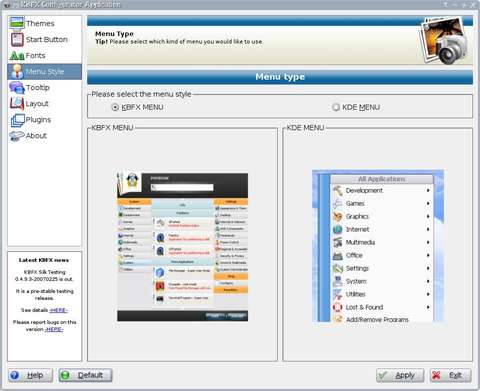The width and height of the screenshot is (480, 391).
Task: Click the Office entry in KDE preview
Action: pyautogui.click(x=382, y=255)
